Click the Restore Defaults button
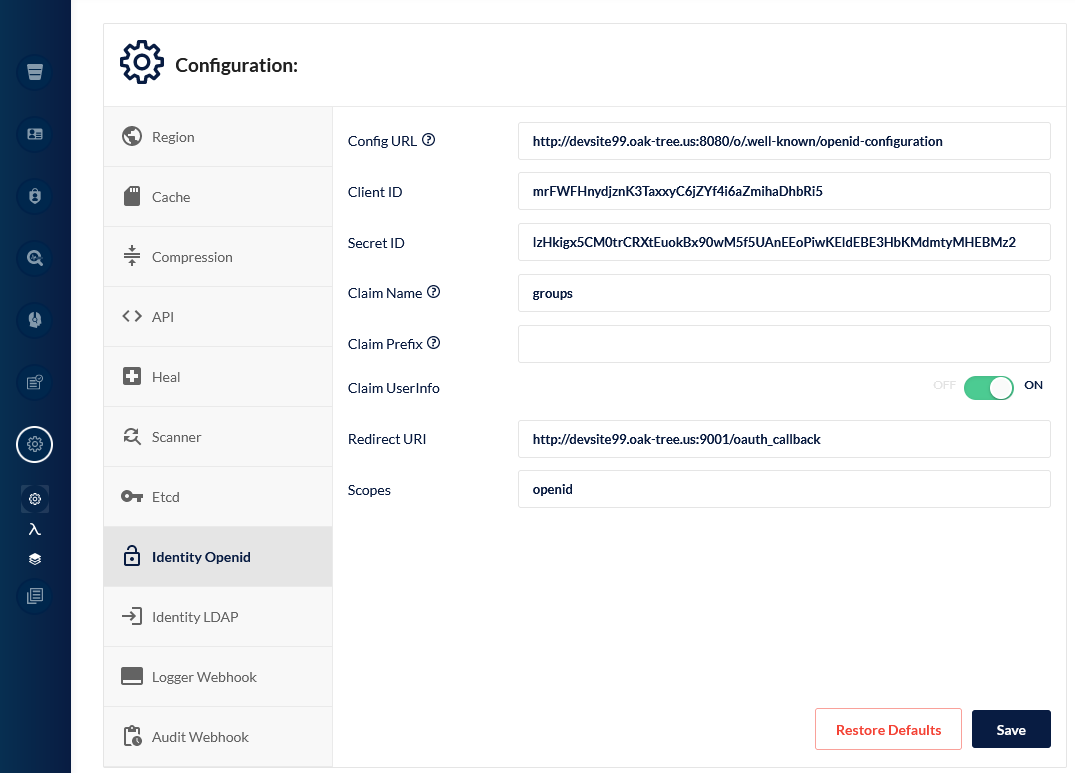Image resolution: width=1075 pixels, height=773 pixels. (888, 729)
